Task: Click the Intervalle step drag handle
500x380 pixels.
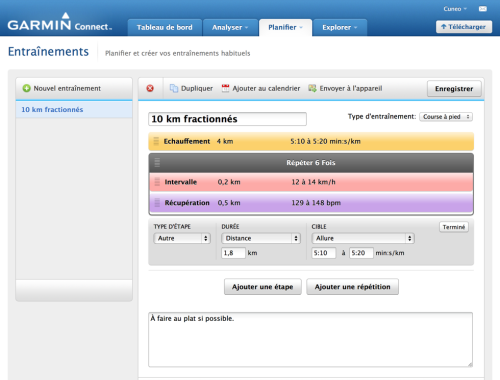Action: click(157, 182)
